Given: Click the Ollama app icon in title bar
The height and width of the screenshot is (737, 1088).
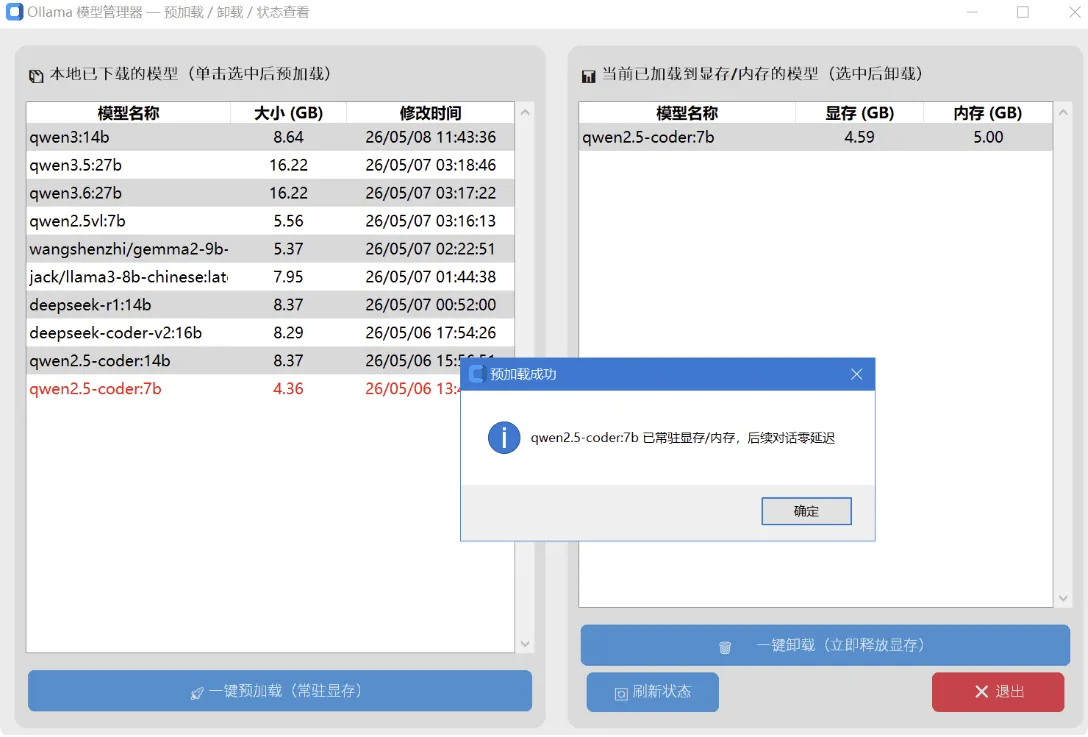Looking at the screenshot, I should coord(14,12).
